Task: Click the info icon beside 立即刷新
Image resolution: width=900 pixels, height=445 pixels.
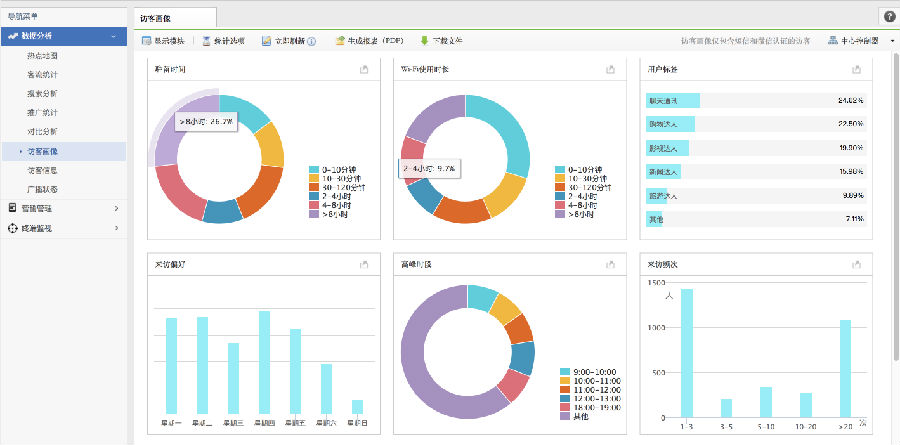Action: pyautogui.click(x=312, y=42)
